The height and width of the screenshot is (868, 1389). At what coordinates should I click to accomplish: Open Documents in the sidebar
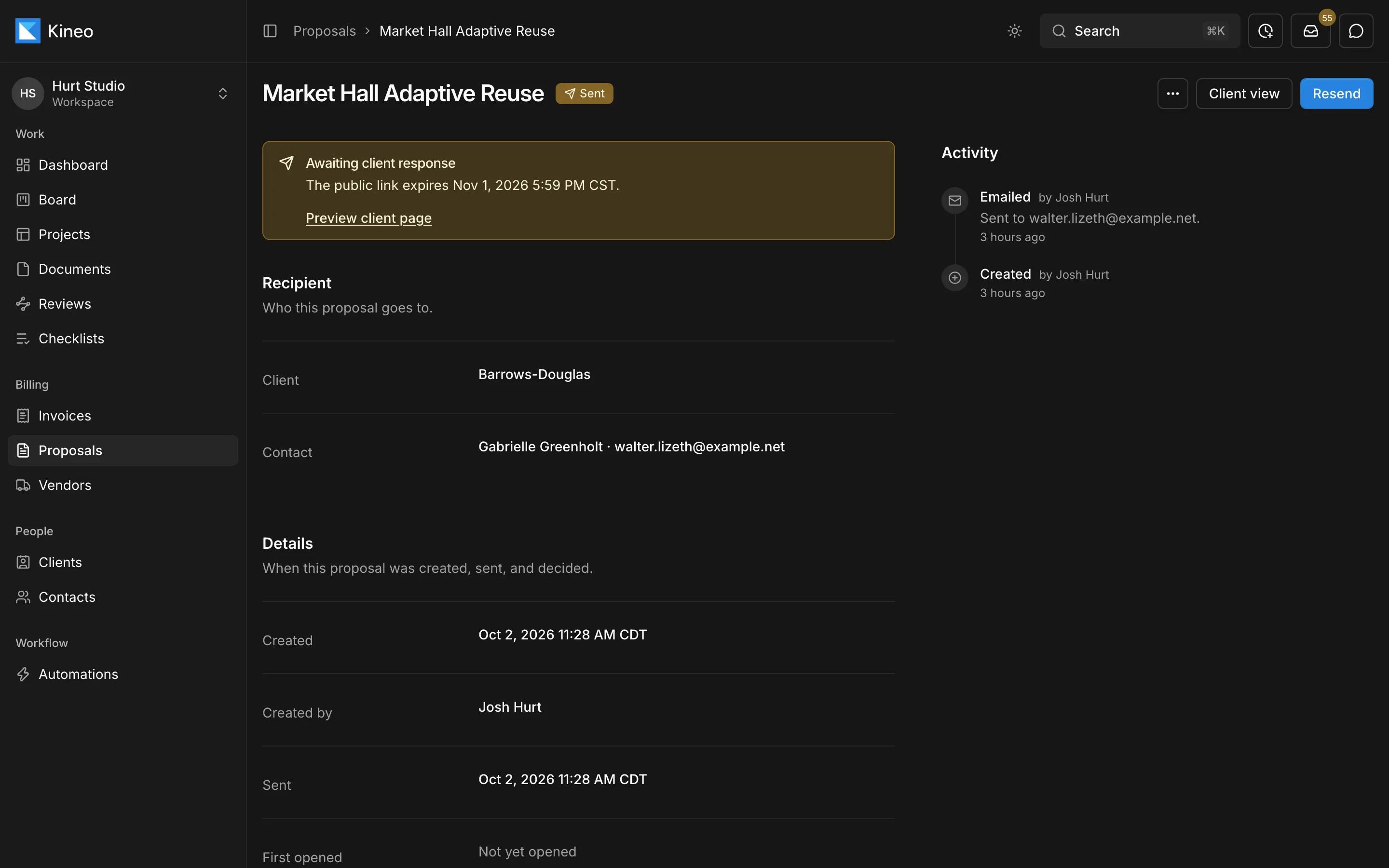(x=123, y=269)
